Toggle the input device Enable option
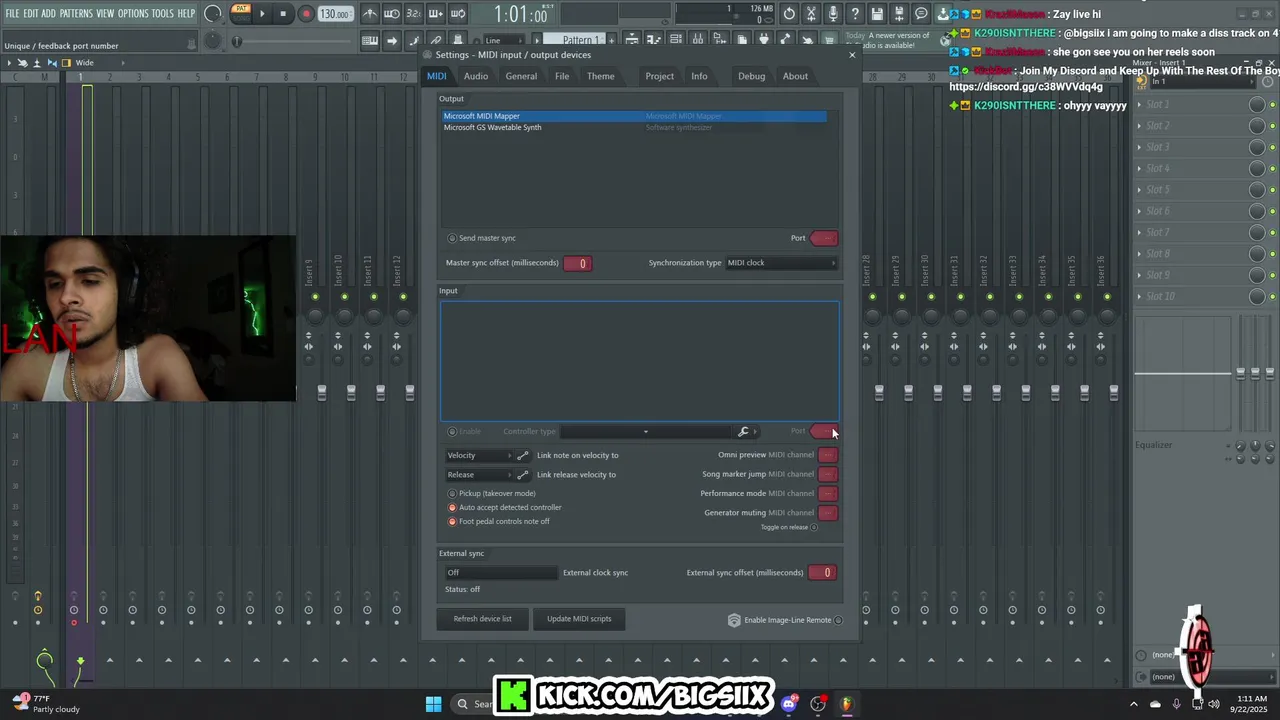The height and width of the screenshot is (720, 1280). coord(452,432)
